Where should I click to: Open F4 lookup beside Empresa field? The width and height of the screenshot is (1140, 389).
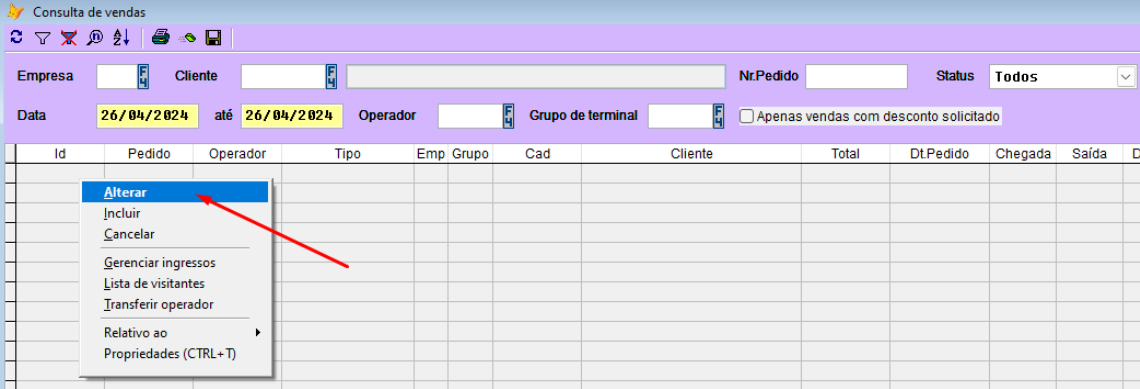(143, 76)
